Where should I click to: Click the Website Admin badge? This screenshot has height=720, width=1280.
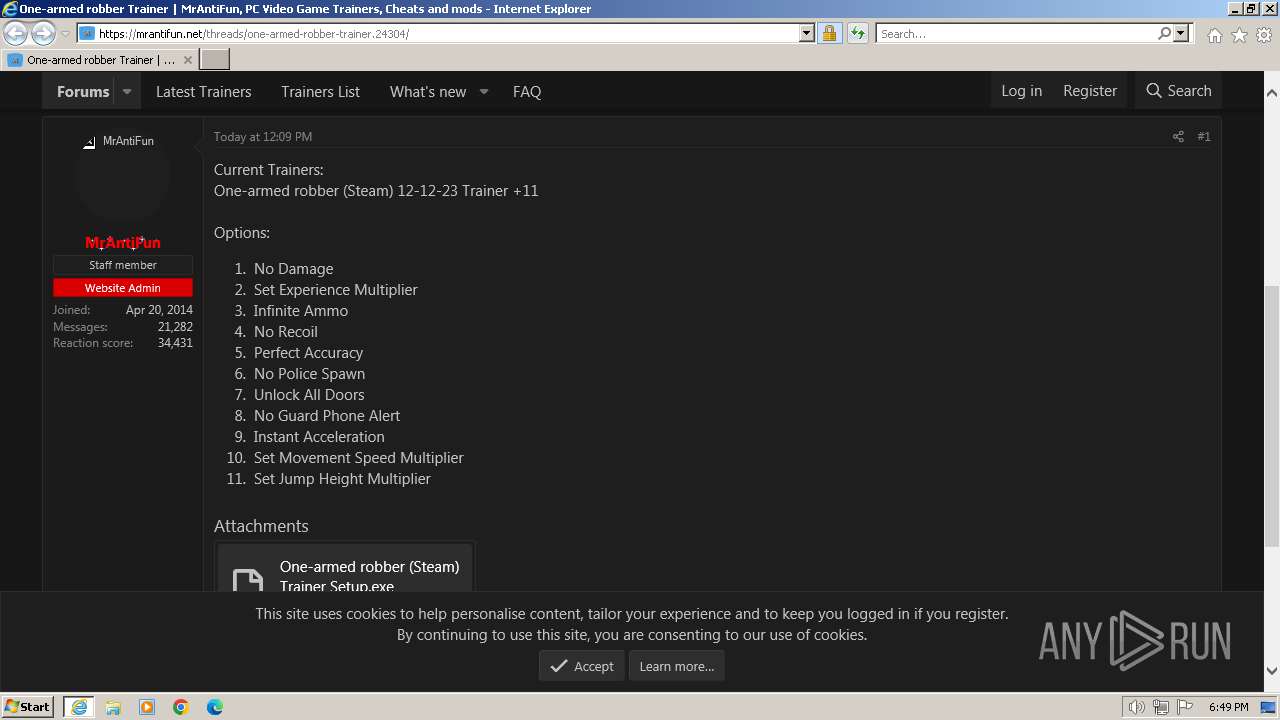pyautogui.click(x=122, y=288)
